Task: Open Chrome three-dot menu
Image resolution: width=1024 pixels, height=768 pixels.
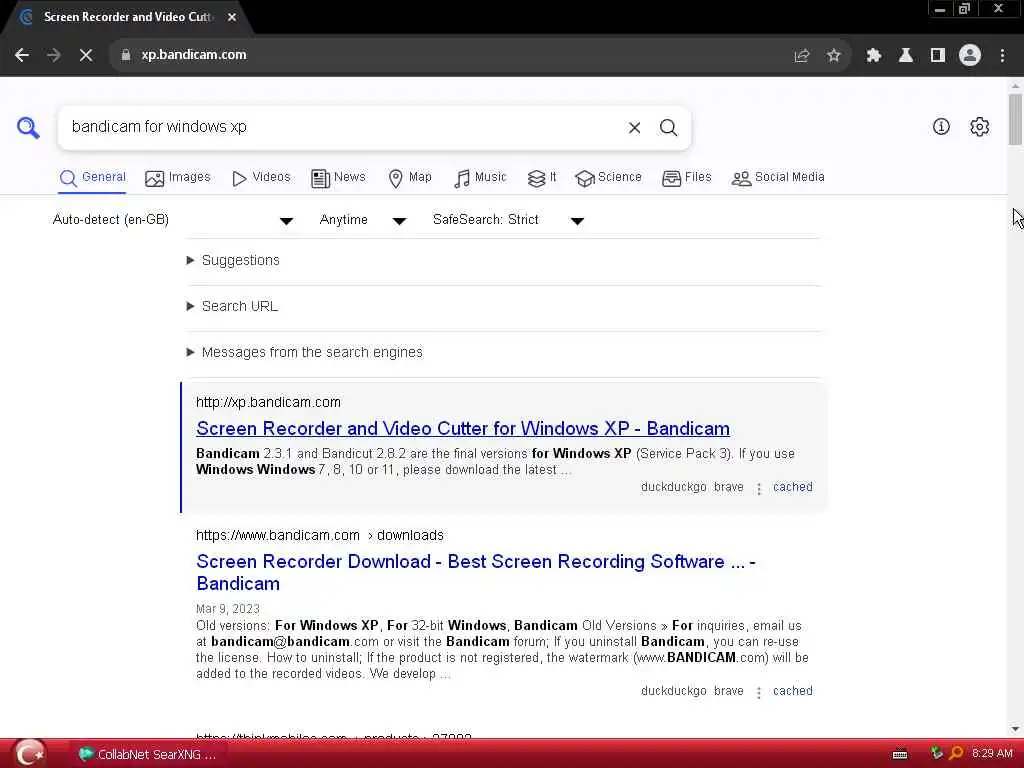Action: pos(1002,56)
